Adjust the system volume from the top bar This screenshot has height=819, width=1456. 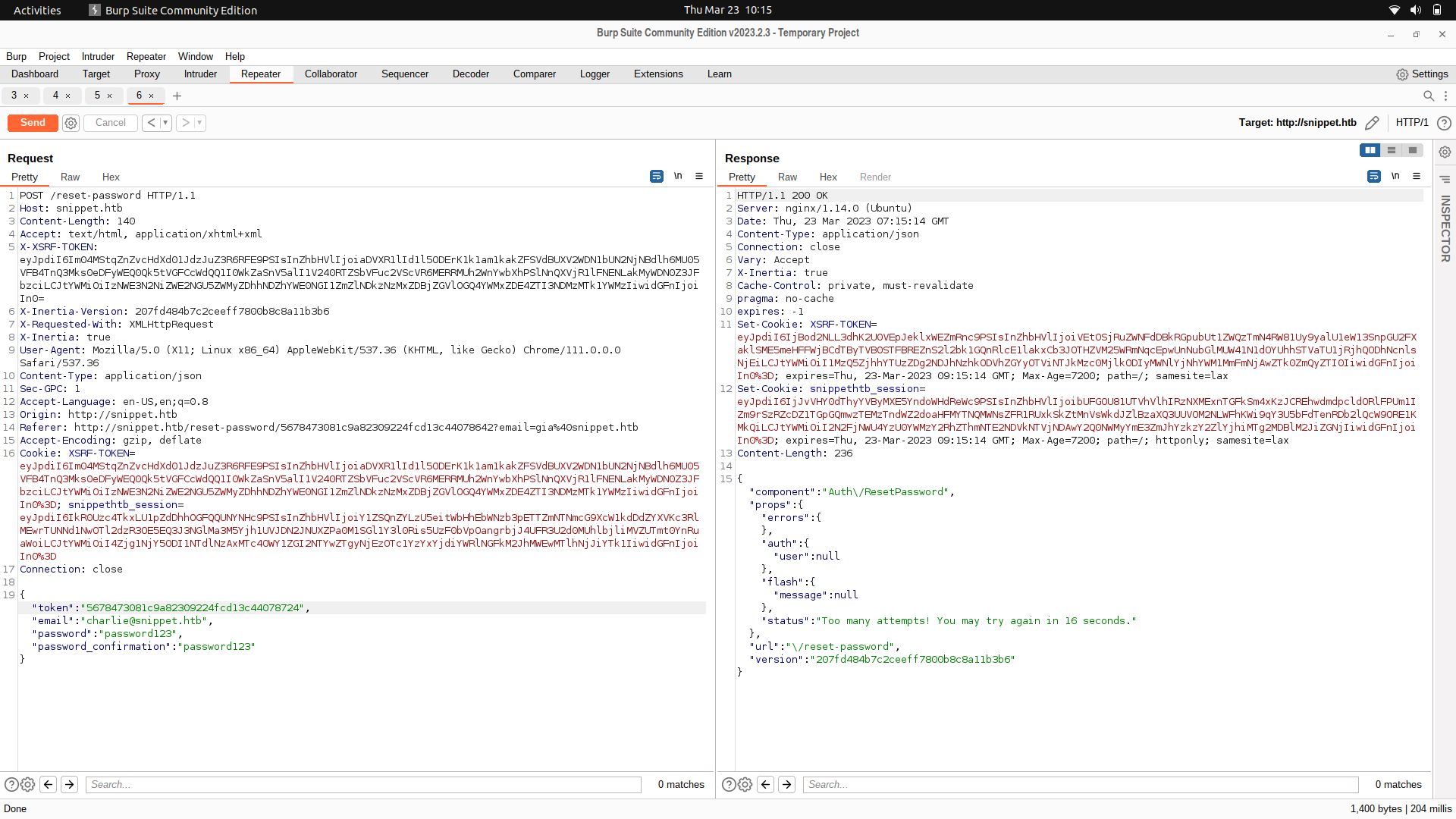pyautogui.click(x=1415, y=10)
